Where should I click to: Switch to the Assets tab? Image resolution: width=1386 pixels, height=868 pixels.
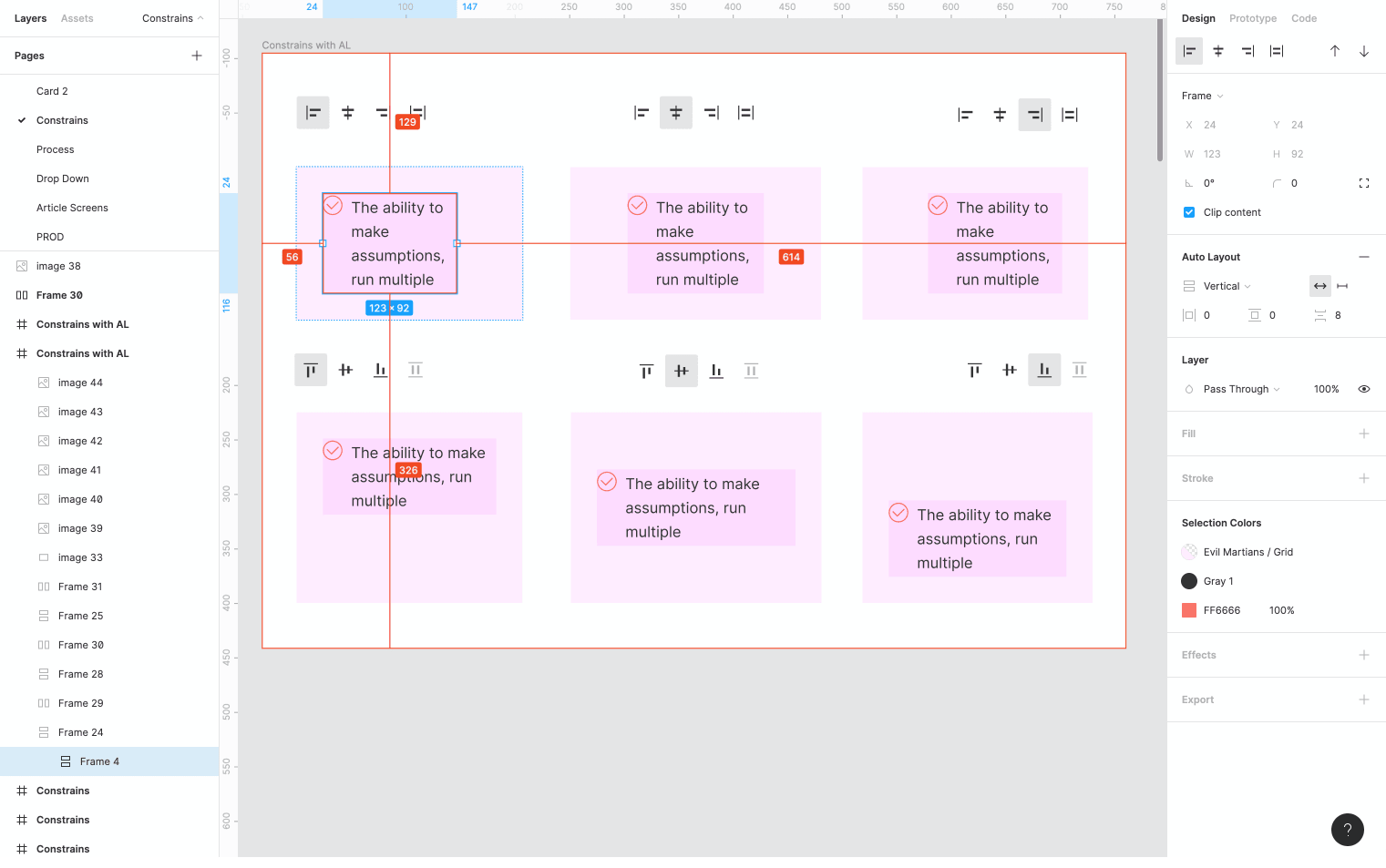pyautogui.click(x=77, y=18)
